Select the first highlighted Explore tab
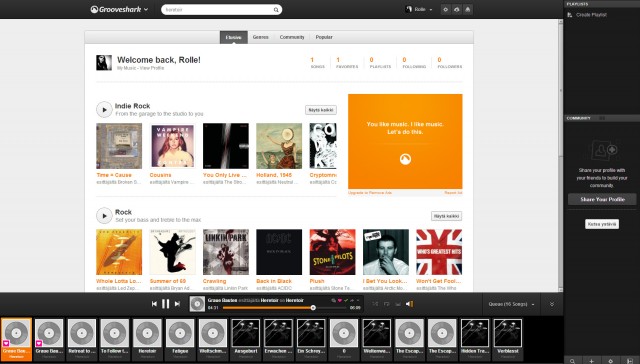Image resolution: width=640 pixels, height=364 pixels. click(233, 37)
